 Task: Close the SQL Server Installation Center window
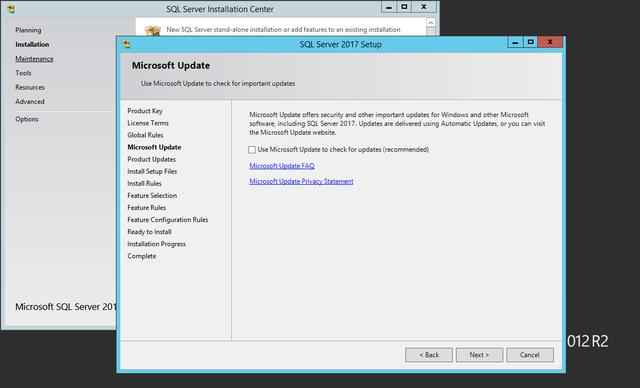[x=424, y=7]
